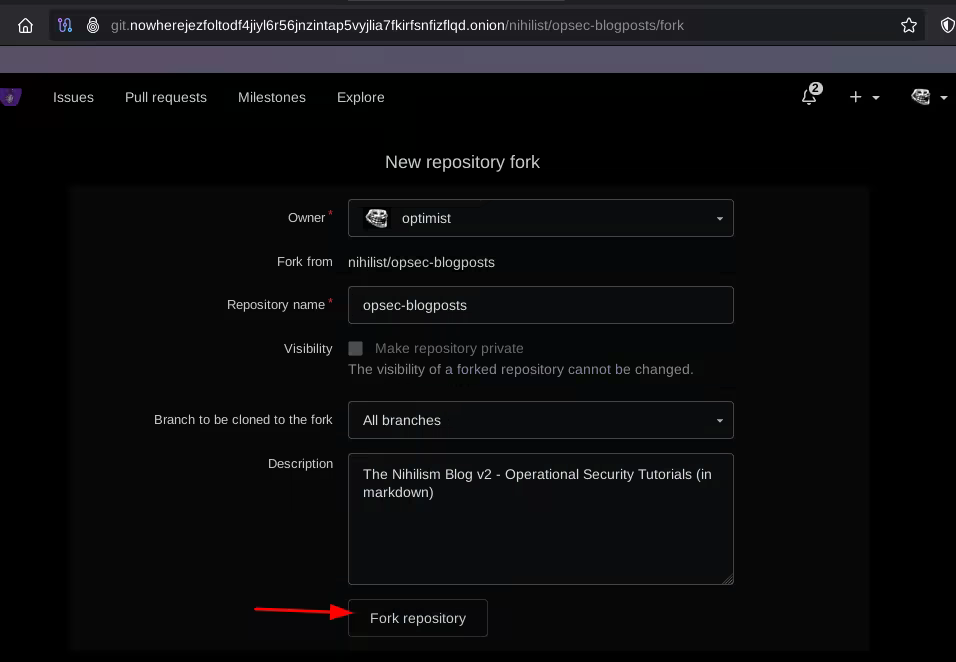Screen dimensions: 956x662
Task: Open the Tor circuit display icon
Action: [x=65, y=25]
